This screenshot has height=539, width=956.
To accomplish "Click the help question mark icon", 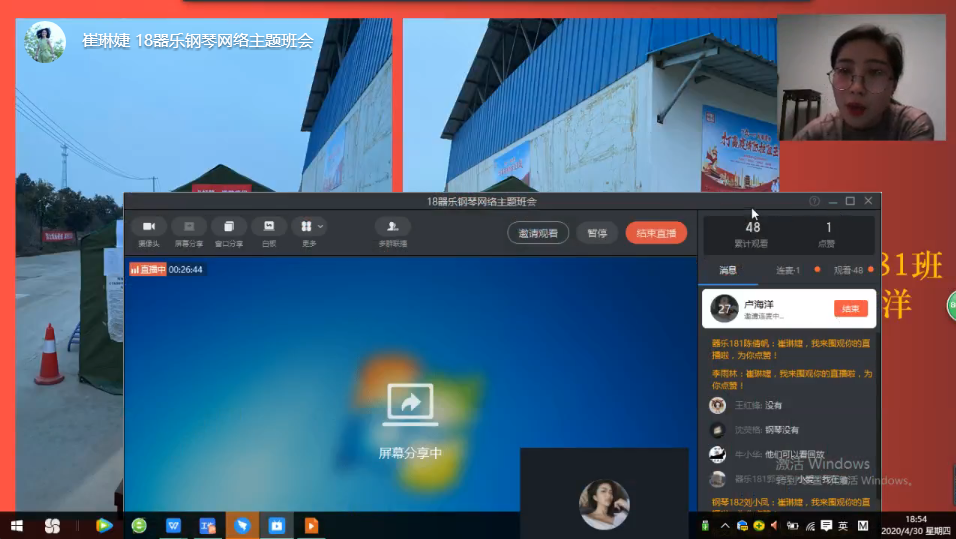I will click(814, 201).
